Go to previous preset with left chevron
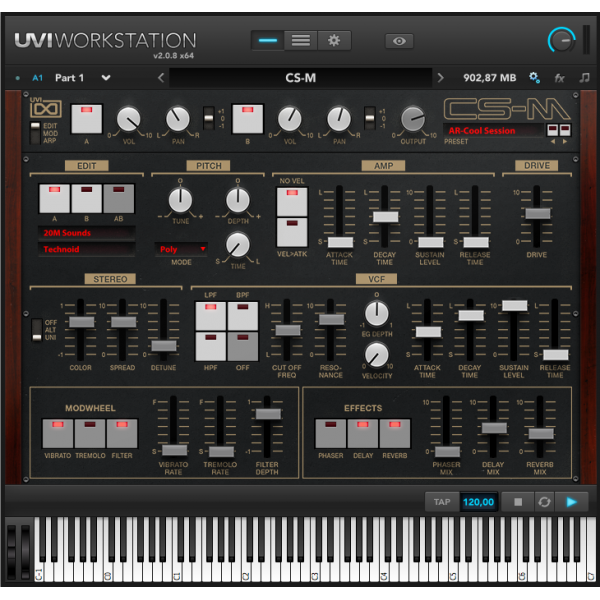This screenshot has width=600, height=600. click(x=161, y=78)
